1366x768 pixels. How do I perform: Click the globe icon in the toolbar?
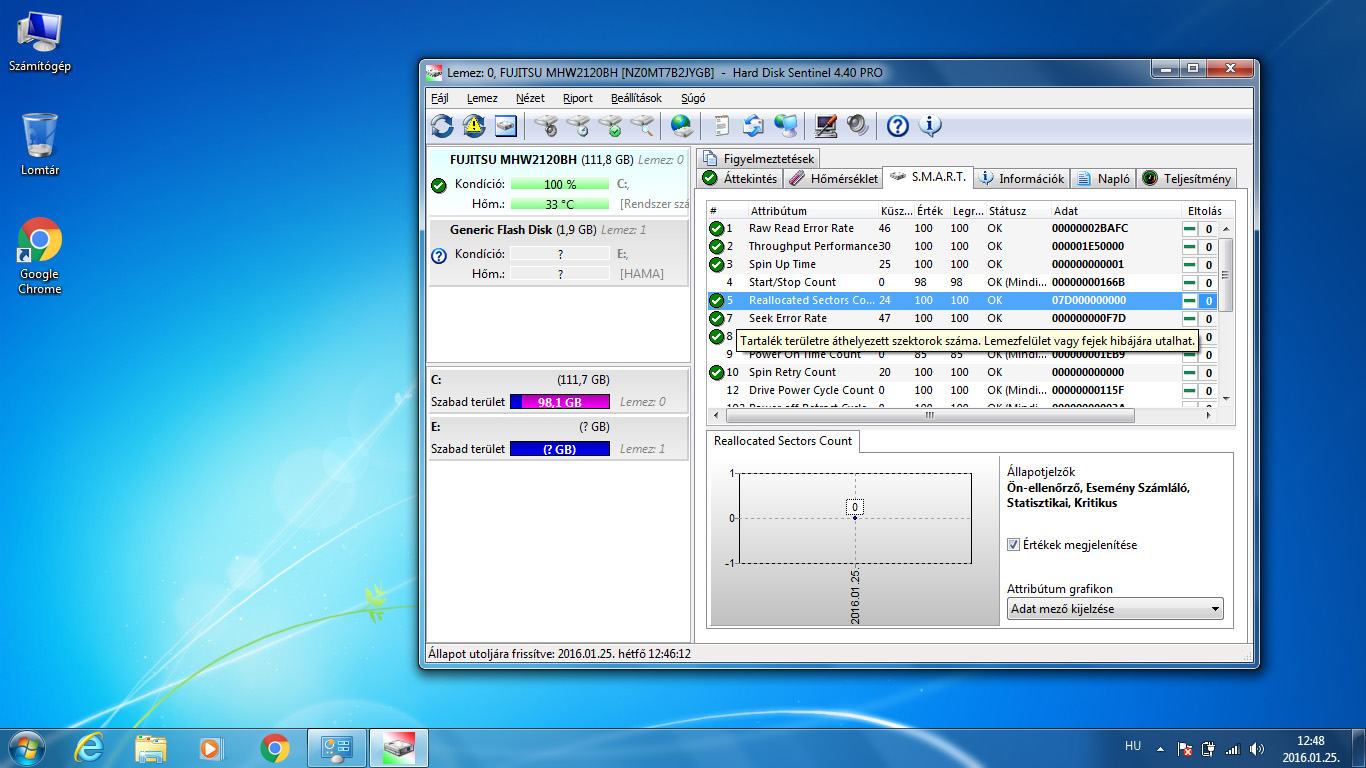coord(682,126)
